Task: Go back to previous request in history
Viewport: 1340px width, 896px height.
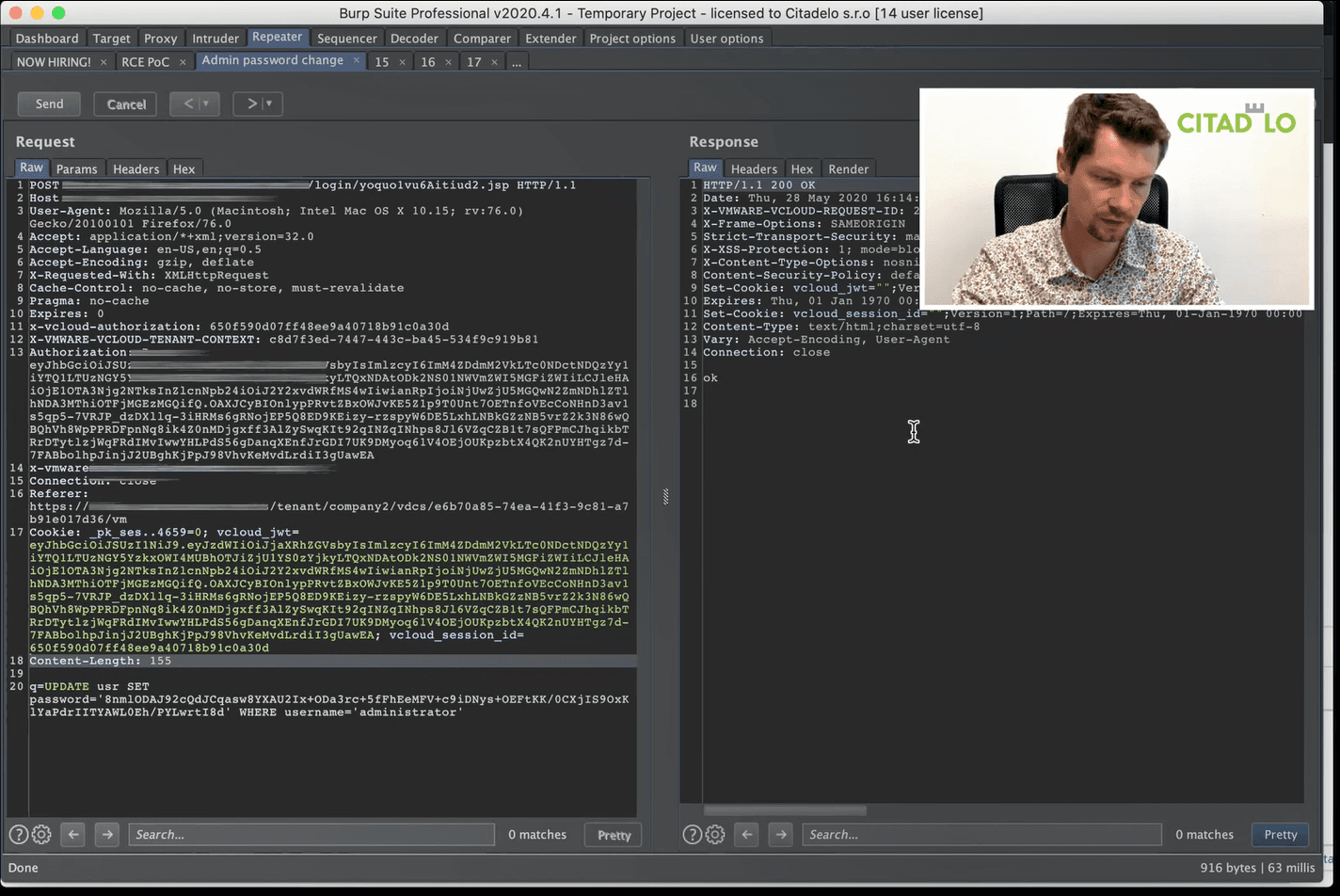Action: [x=187, y=104]
